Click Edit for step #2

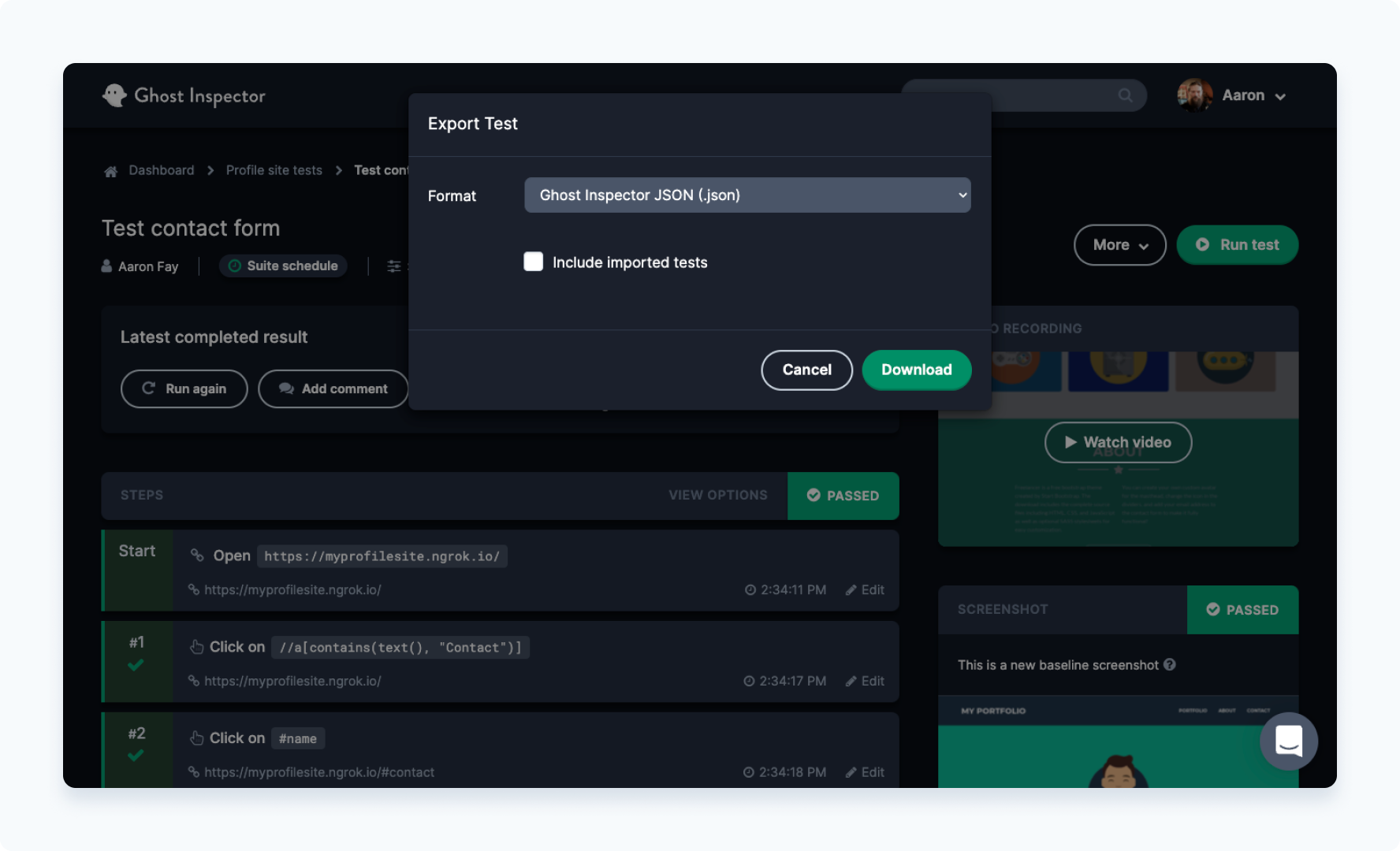[865, 772]
